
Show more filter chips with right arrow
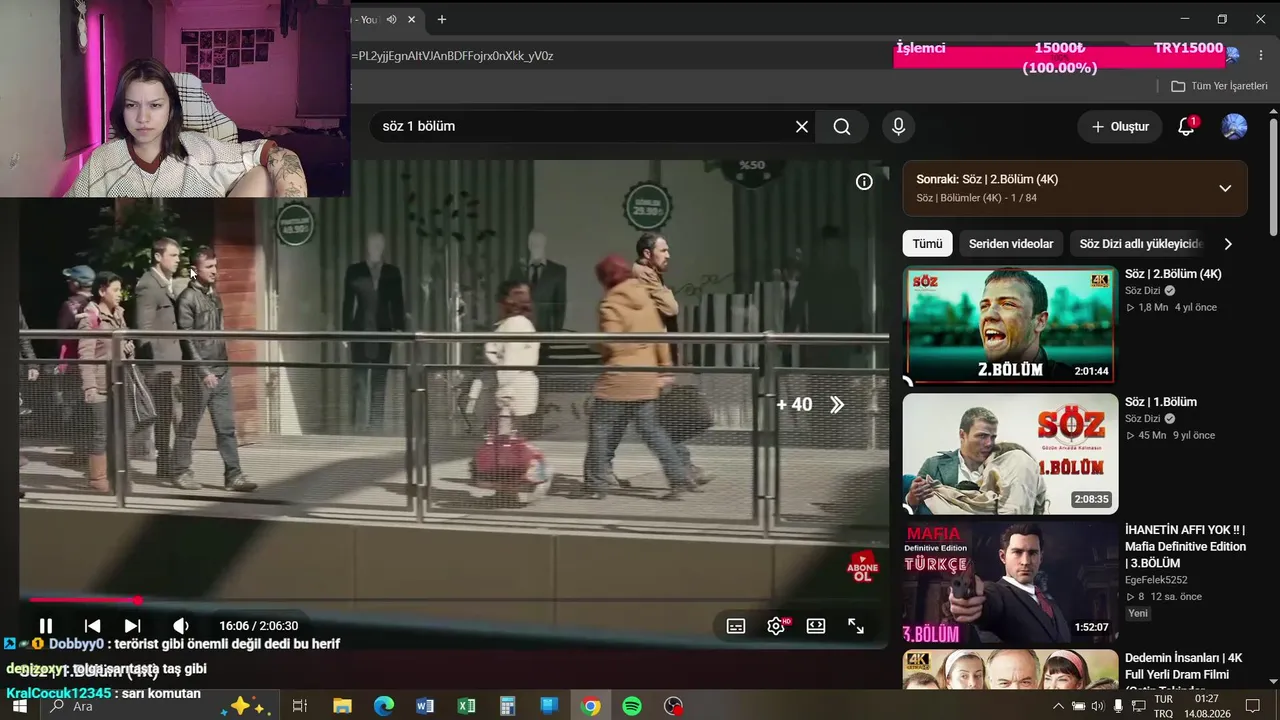(1228, 244)
